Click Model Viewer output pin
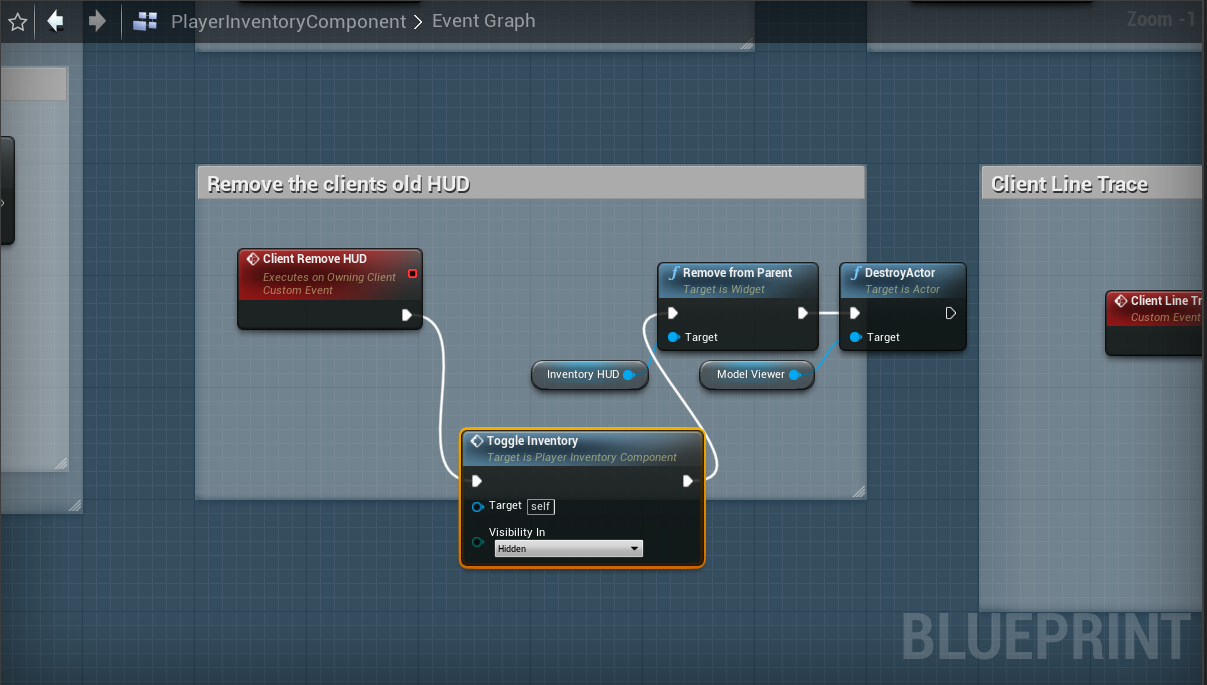The image size is (1207, 685). click(x=795, y=375)
